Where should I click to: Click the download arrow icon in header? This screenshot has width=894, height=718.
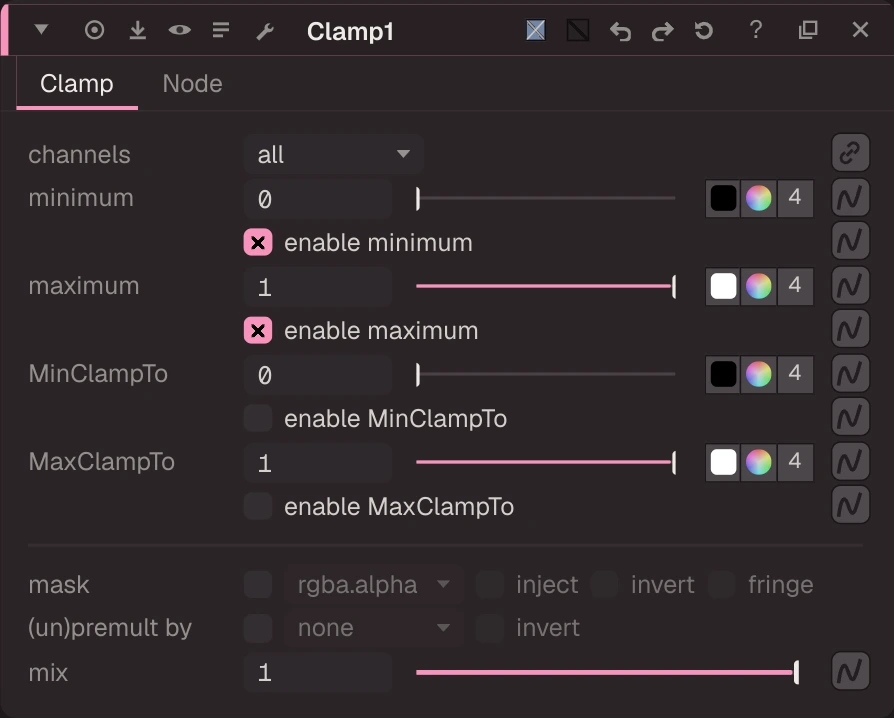click(x=137, y=30)
